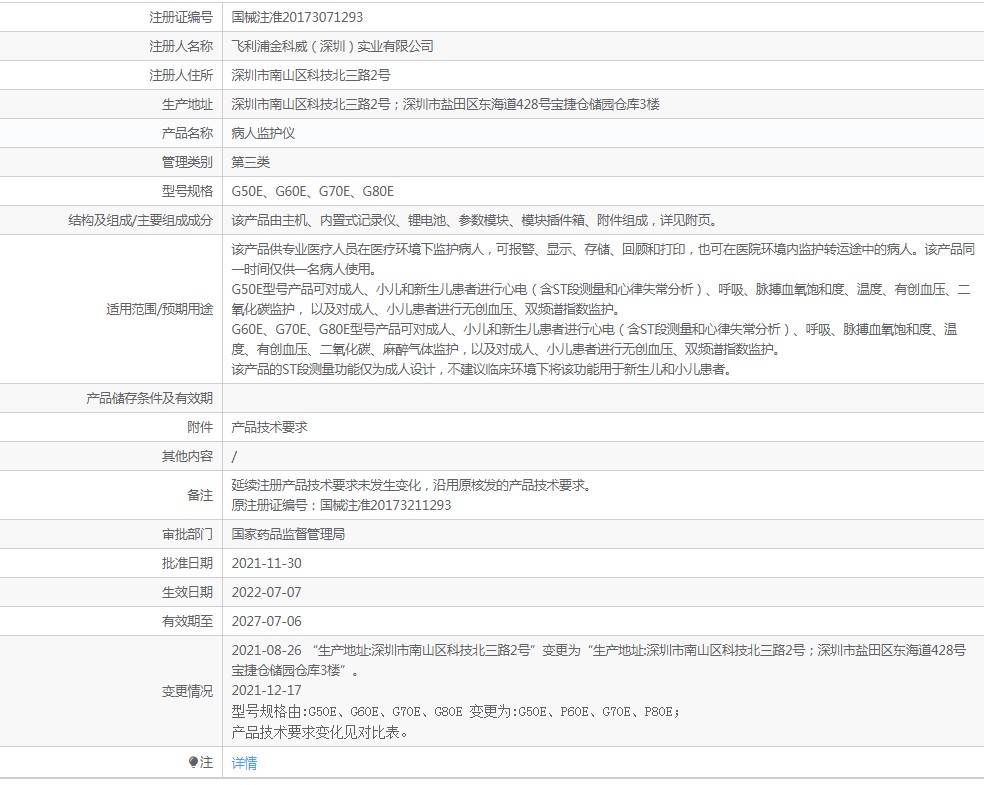The image size is (984, 785).
Task: Click the 注册人名称 label
Action: [x=181, y=46]
